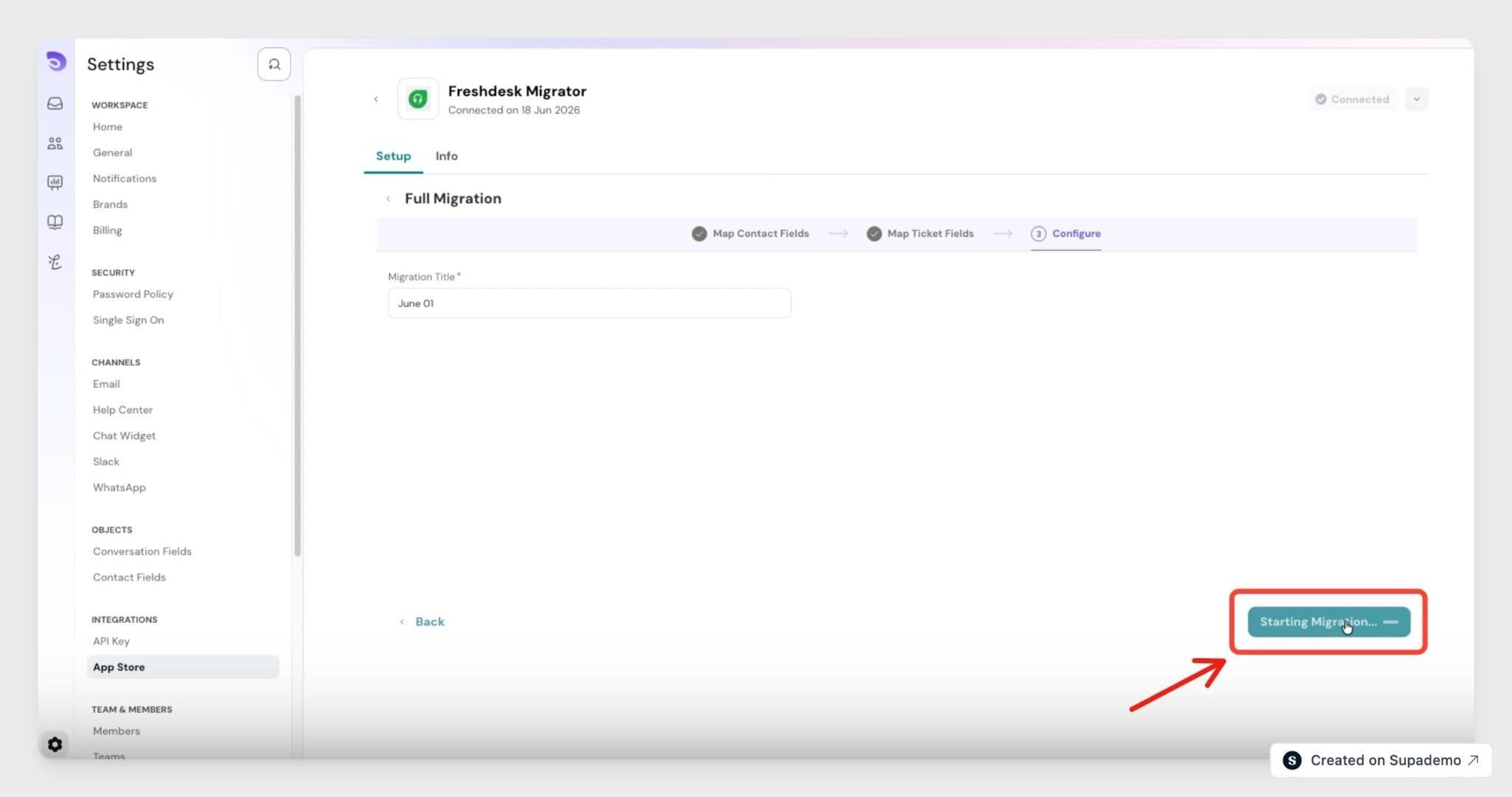
Task: Select the Configure step
Action: pos(1066,233)
